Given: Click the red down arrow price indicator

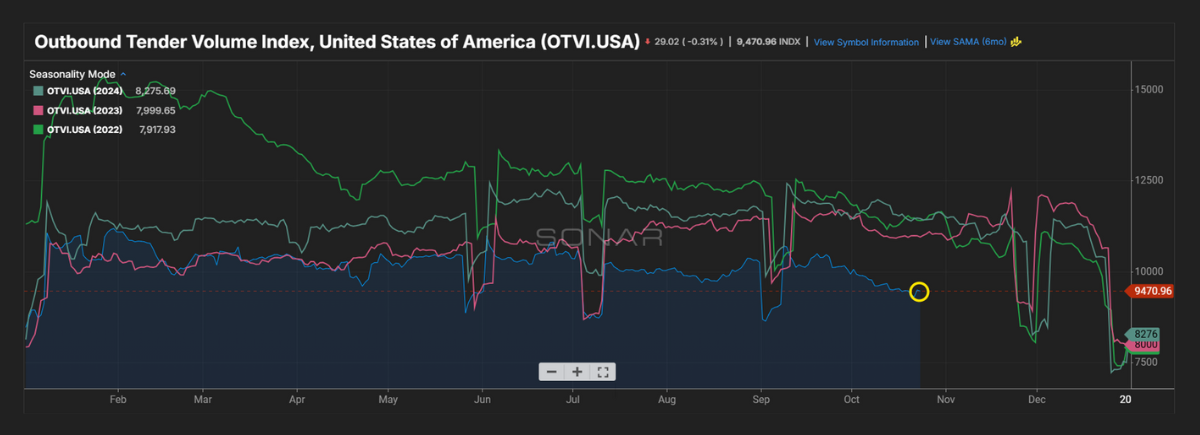Looking at the screenshot, I should coord(648,42).
